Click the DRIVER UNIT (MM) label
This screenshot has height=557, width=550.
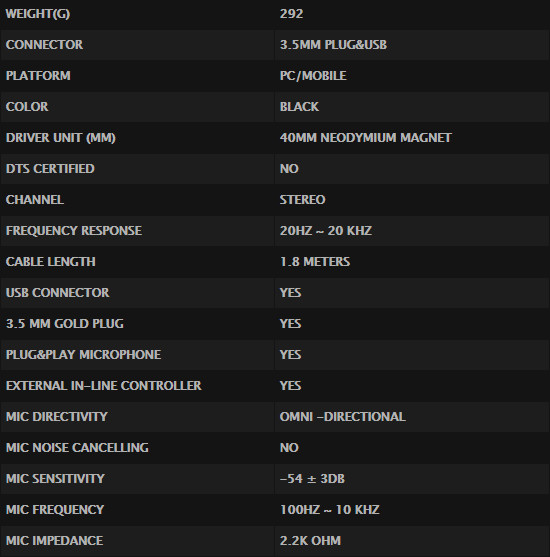click(61, 138)
